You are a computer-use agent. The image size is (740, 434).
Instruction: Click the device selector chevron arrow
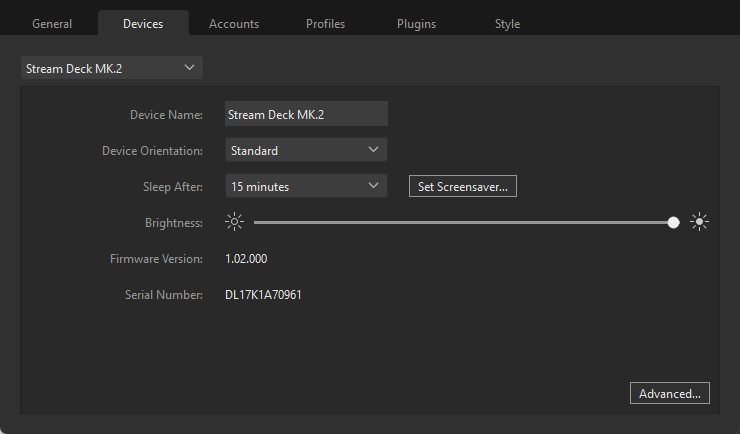pos(189,67)
